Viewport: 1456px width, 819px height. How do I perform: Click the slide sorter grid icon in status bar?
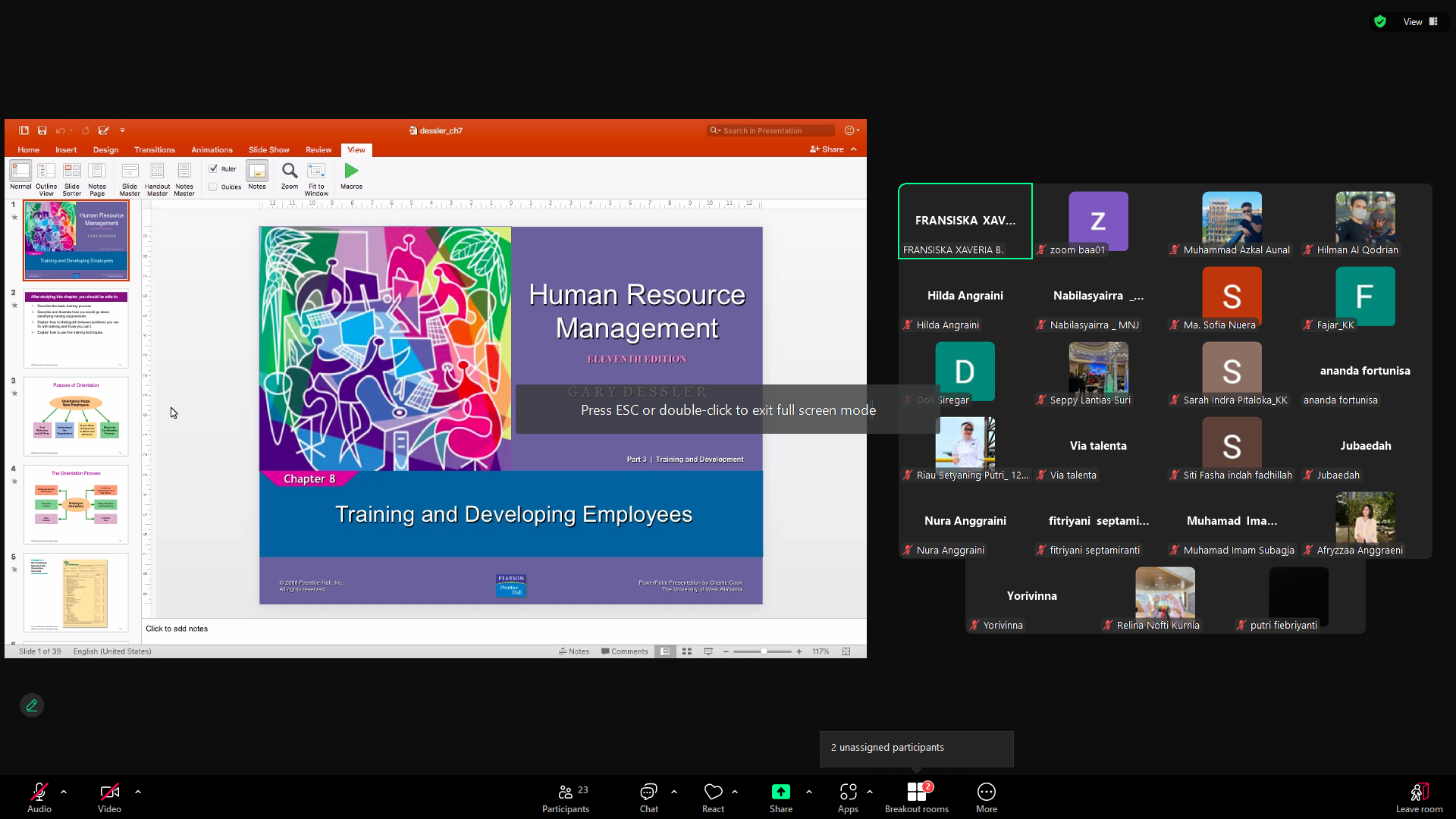click(x=687, y=651)
